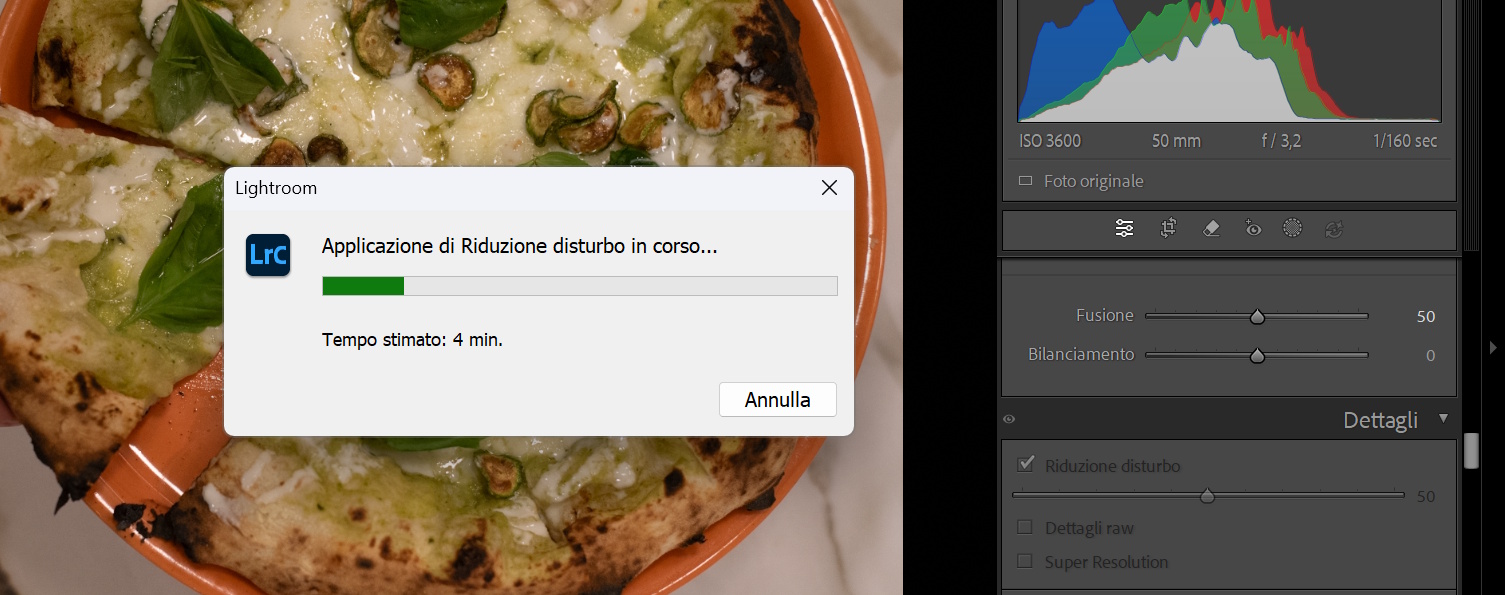
Task: Click the Fusione label
Action: 1104,315
